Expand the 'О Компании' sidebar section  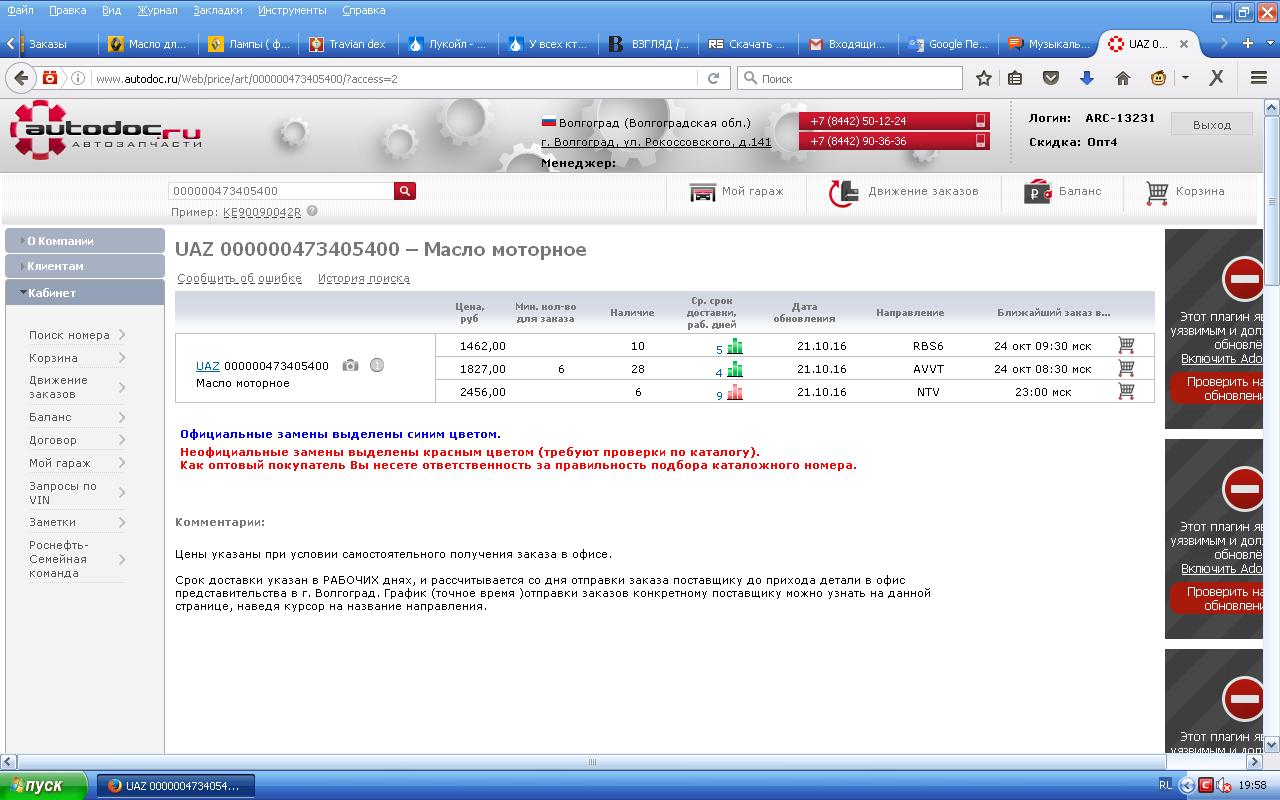pyautogui.click(x=85, y=241)
